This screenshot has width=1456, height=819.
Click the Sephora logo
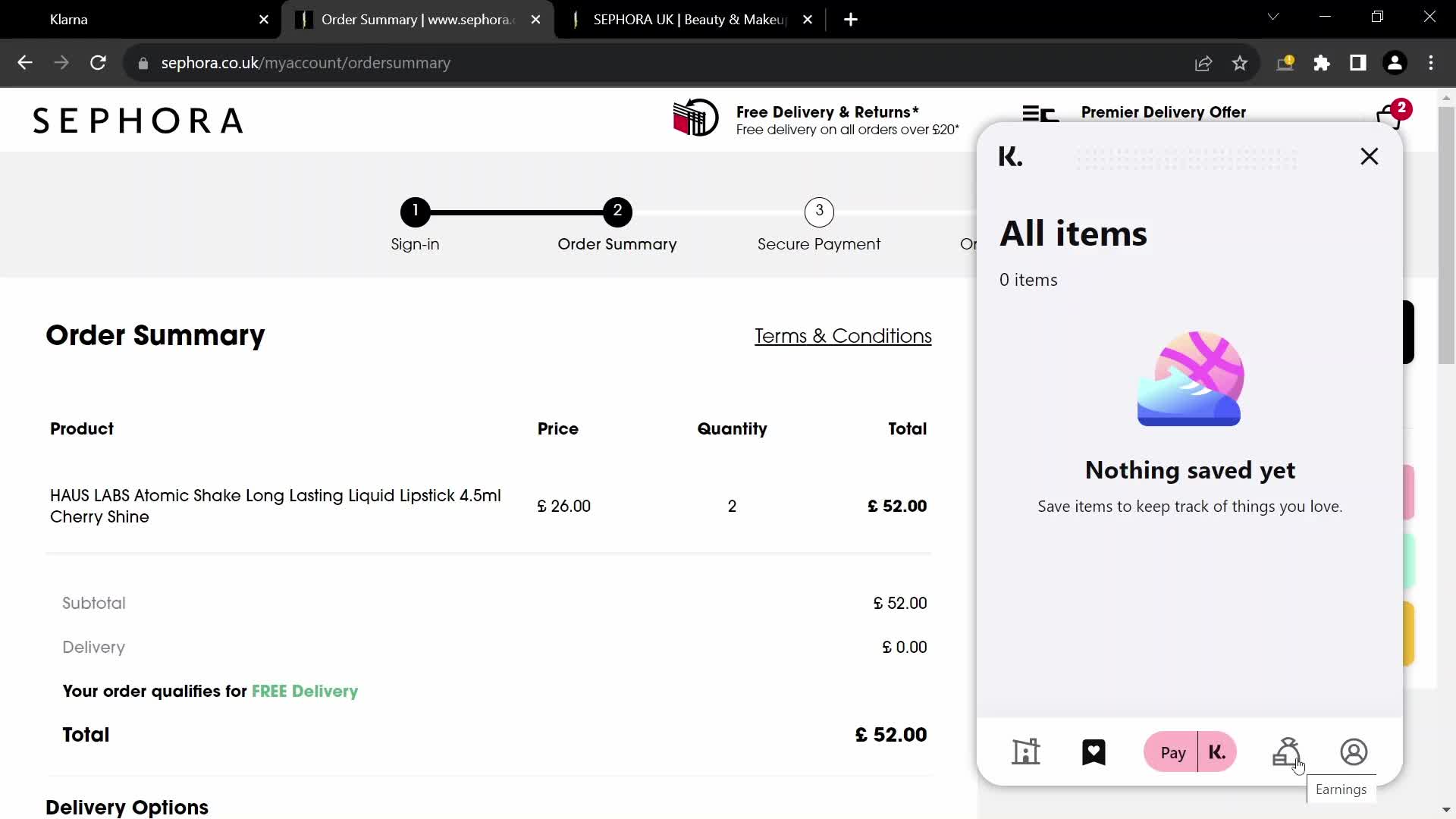click(x=138, y=121)
